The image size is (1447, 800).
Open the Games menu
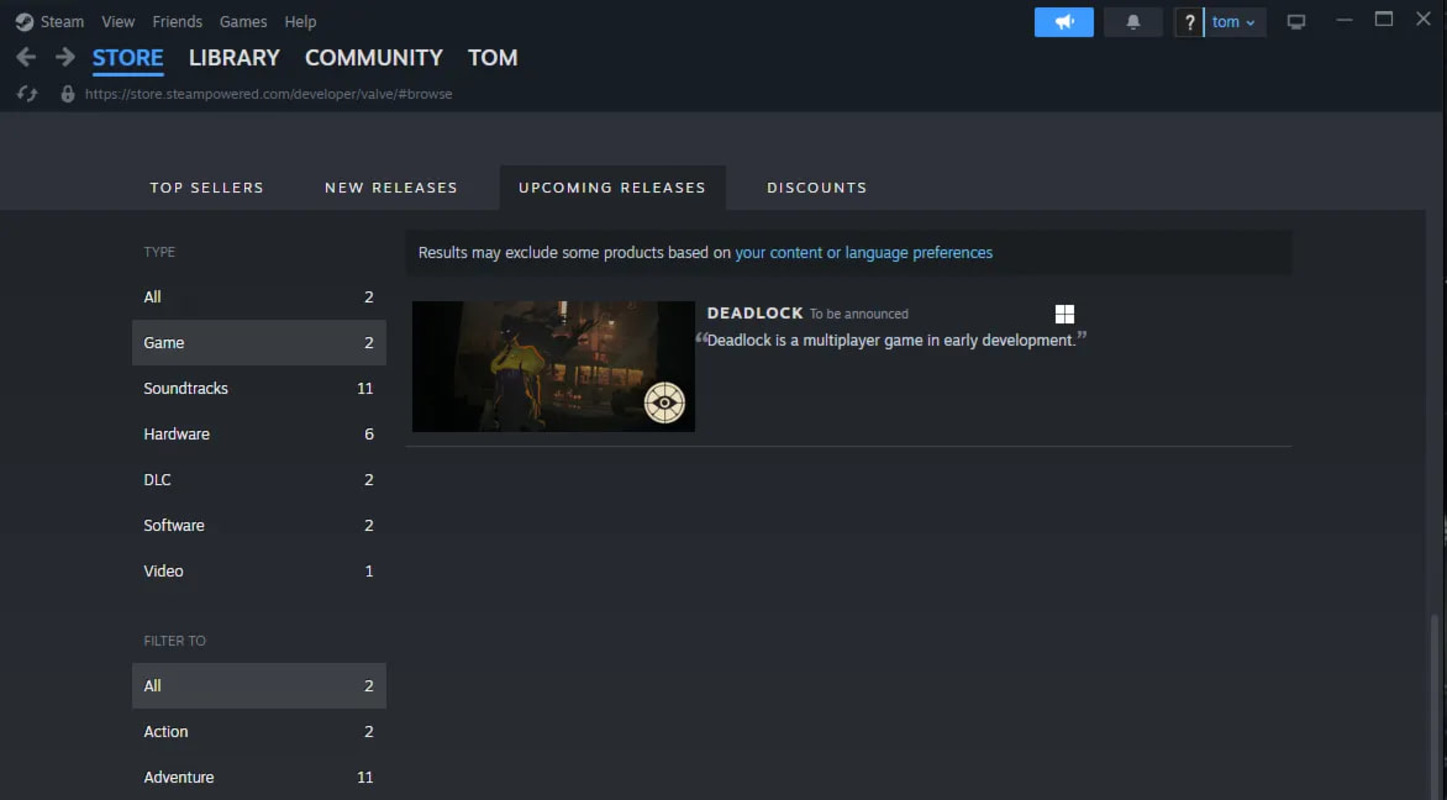pos(243,21)
